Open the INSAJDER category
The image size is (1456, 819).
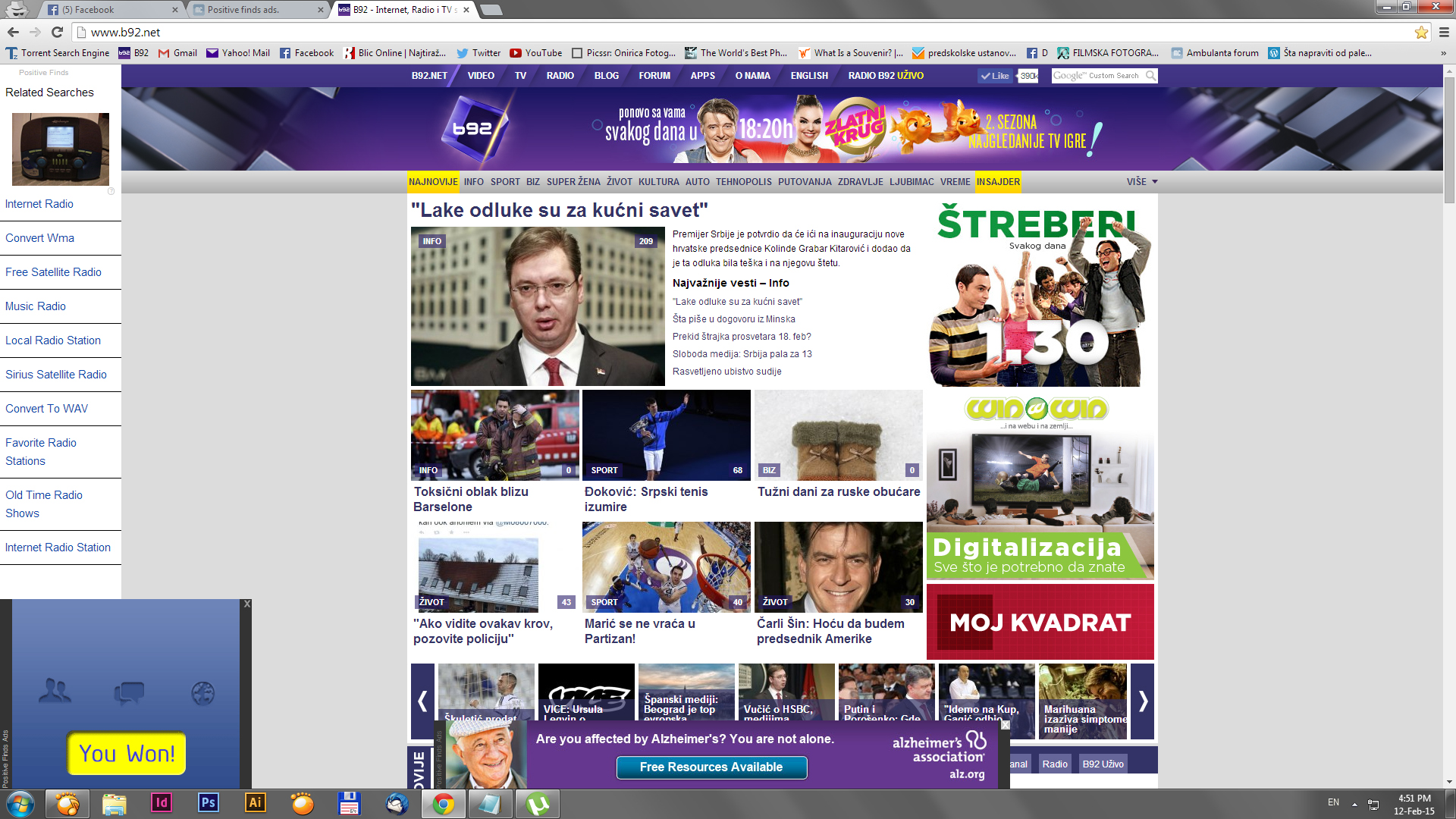[998, 182]
